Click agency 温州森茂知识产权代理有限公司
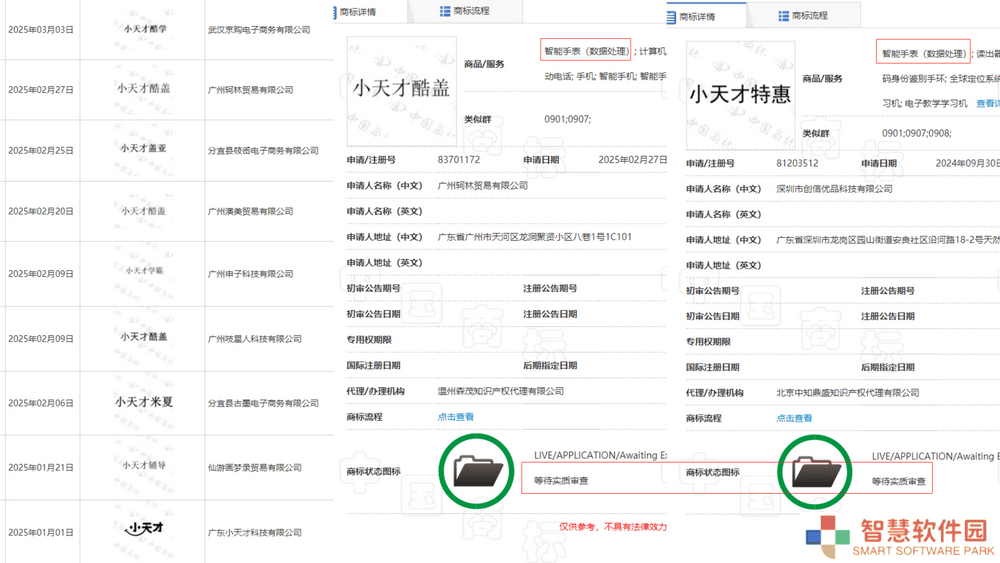Viewport: 1000px width, 563px height. [501, 391]
